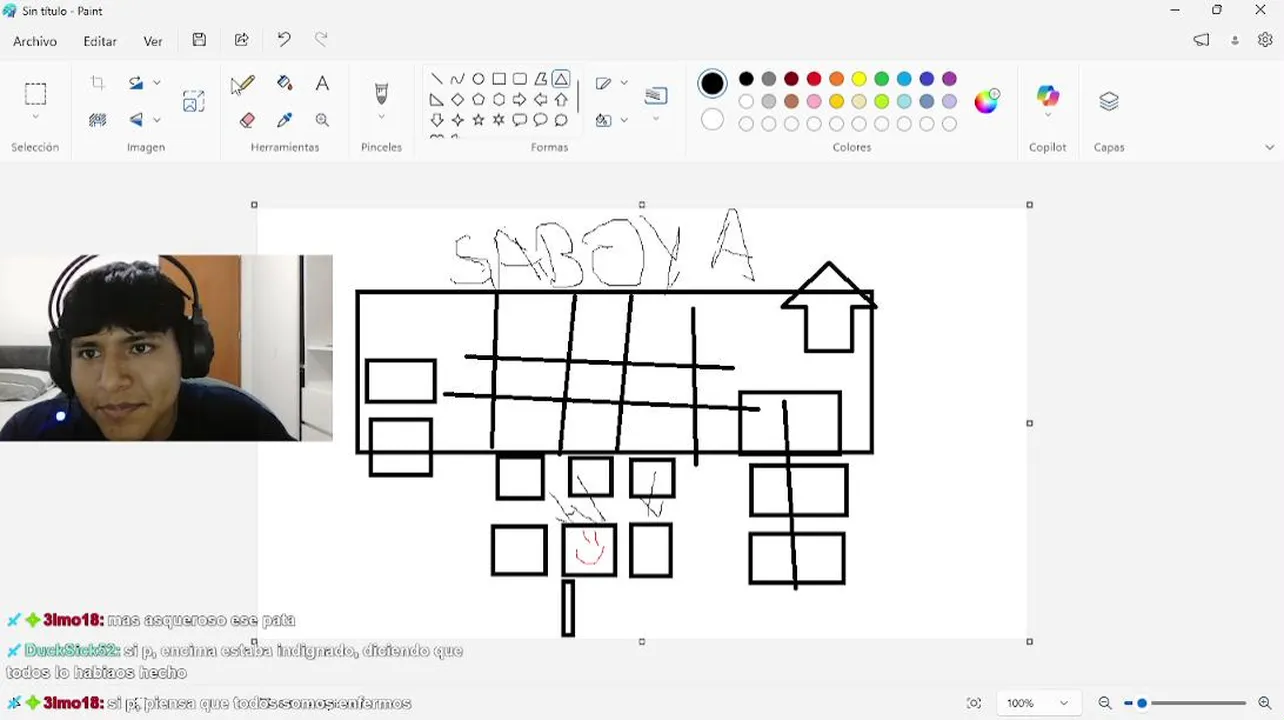
Task: Click the shapes gallery scrollbar
Action: [x=578, y=97]
